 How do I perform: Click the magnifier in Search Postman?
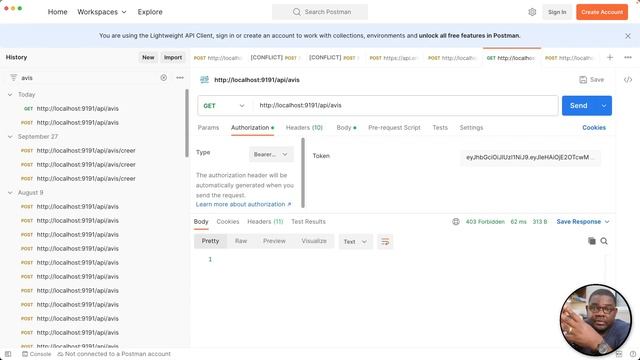[x=297, y=12]
